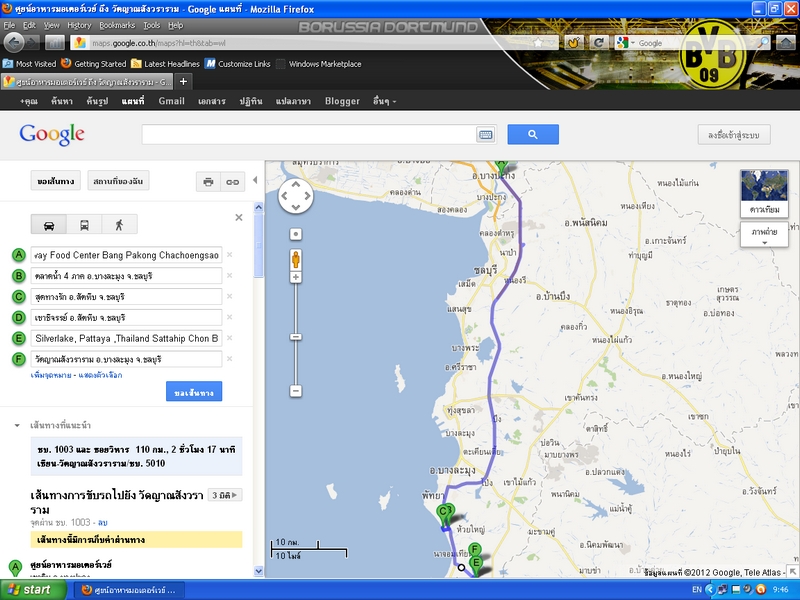Collapse the left directions panel arrow
Screen dimensions: 800x600
click(254, 181)
